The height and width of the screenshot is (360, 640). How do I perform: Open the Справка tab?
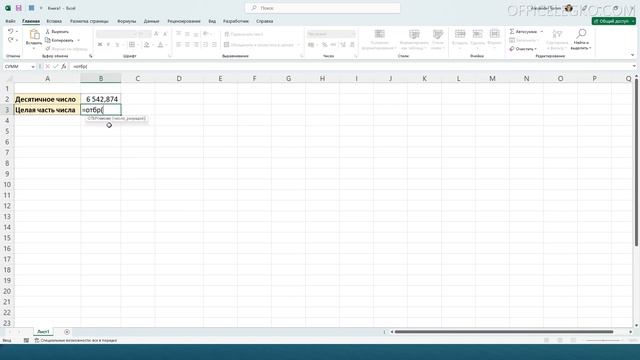click(x=264, y=21)
